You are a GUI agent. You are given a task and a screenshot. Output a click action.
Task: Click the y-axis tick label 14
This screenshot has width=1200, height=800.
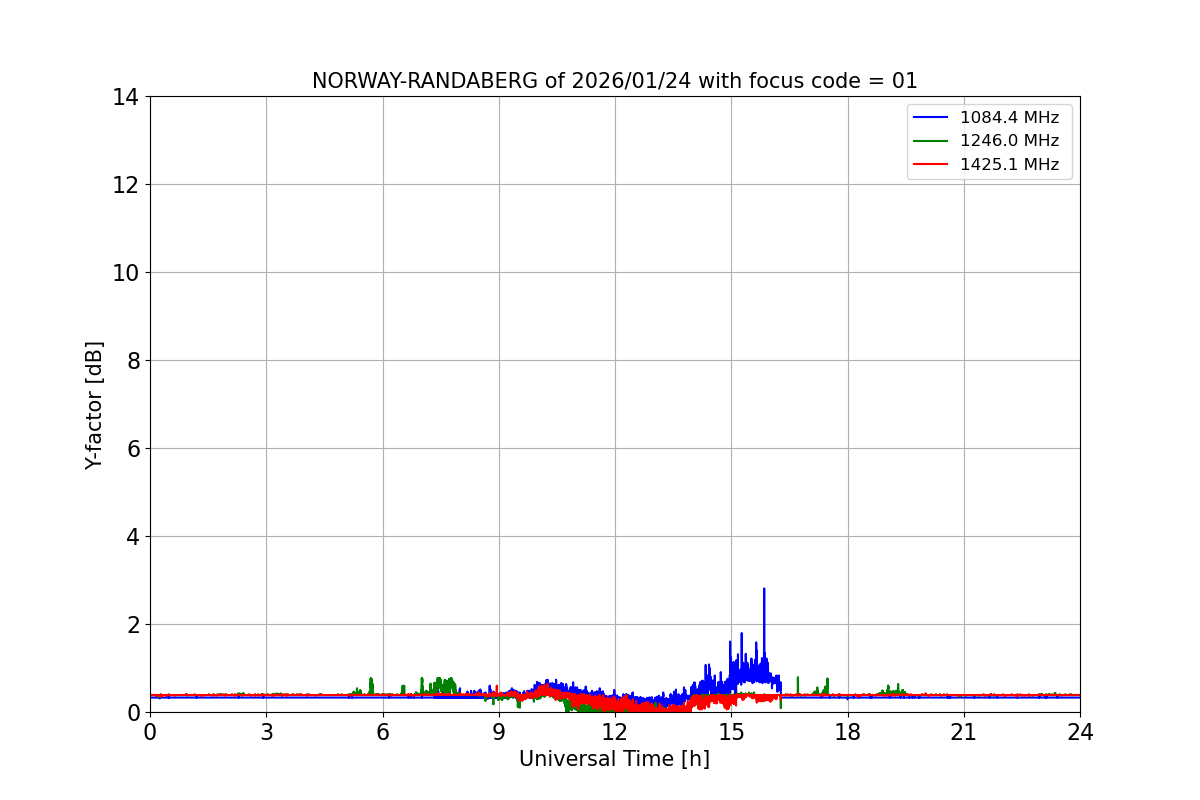coord(126,97)
